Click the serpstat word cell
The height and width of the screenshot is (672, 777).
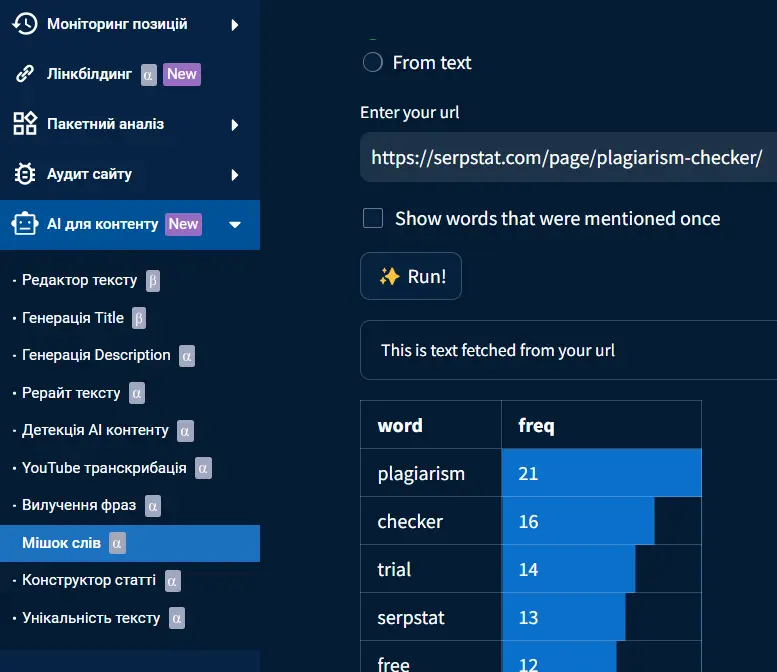point(431,617)
